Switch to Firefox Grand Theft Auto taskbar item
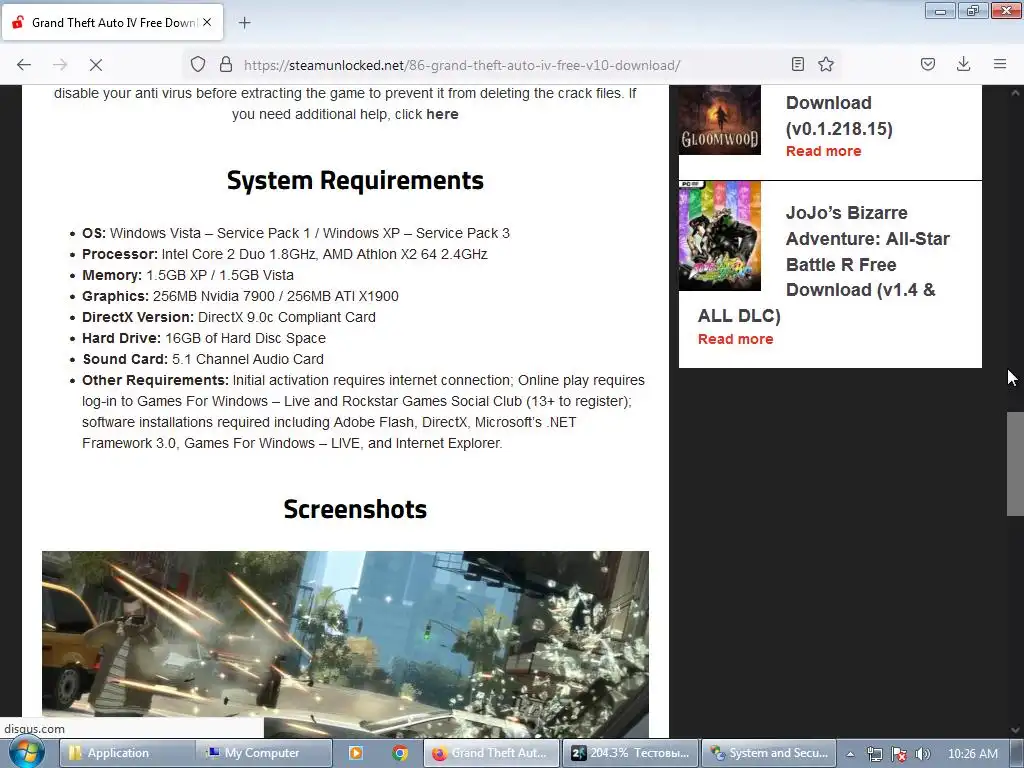This screenshot has height=768, width=1024. [491, 753]
